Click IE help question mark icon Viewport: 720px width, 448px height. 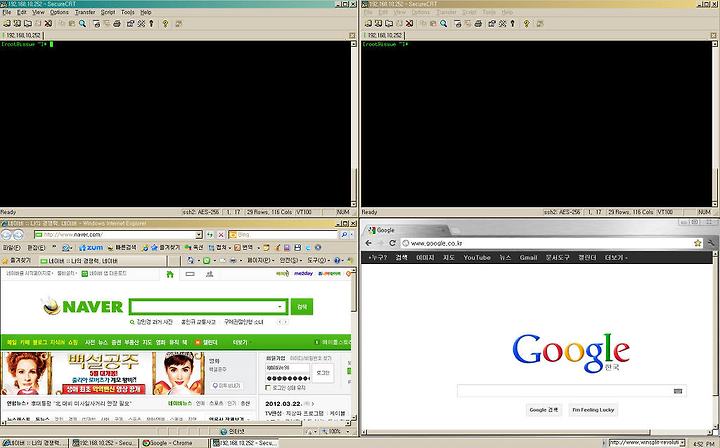[x=337, y=260]
